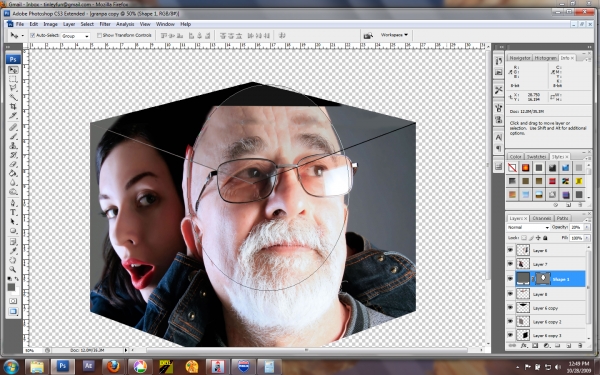600x375 pixels.
Task: Select the Clone Stamp tool
Action: pos(13,145)
